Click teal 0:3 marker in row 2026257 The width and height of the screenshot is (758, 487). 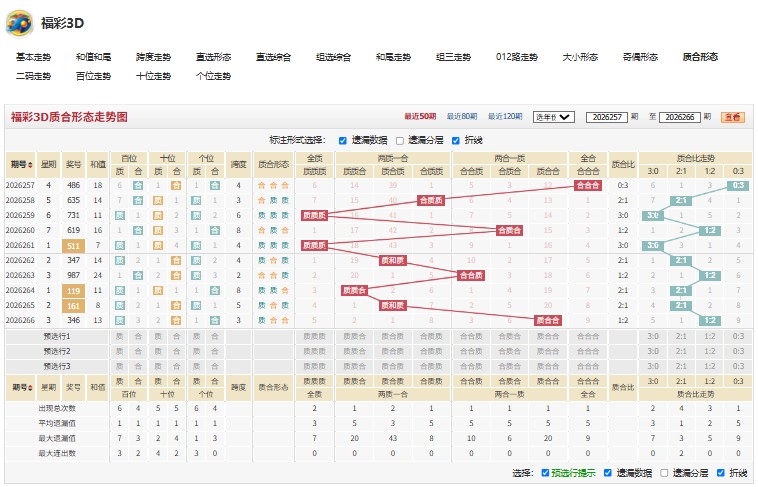(x=738, y=185)
